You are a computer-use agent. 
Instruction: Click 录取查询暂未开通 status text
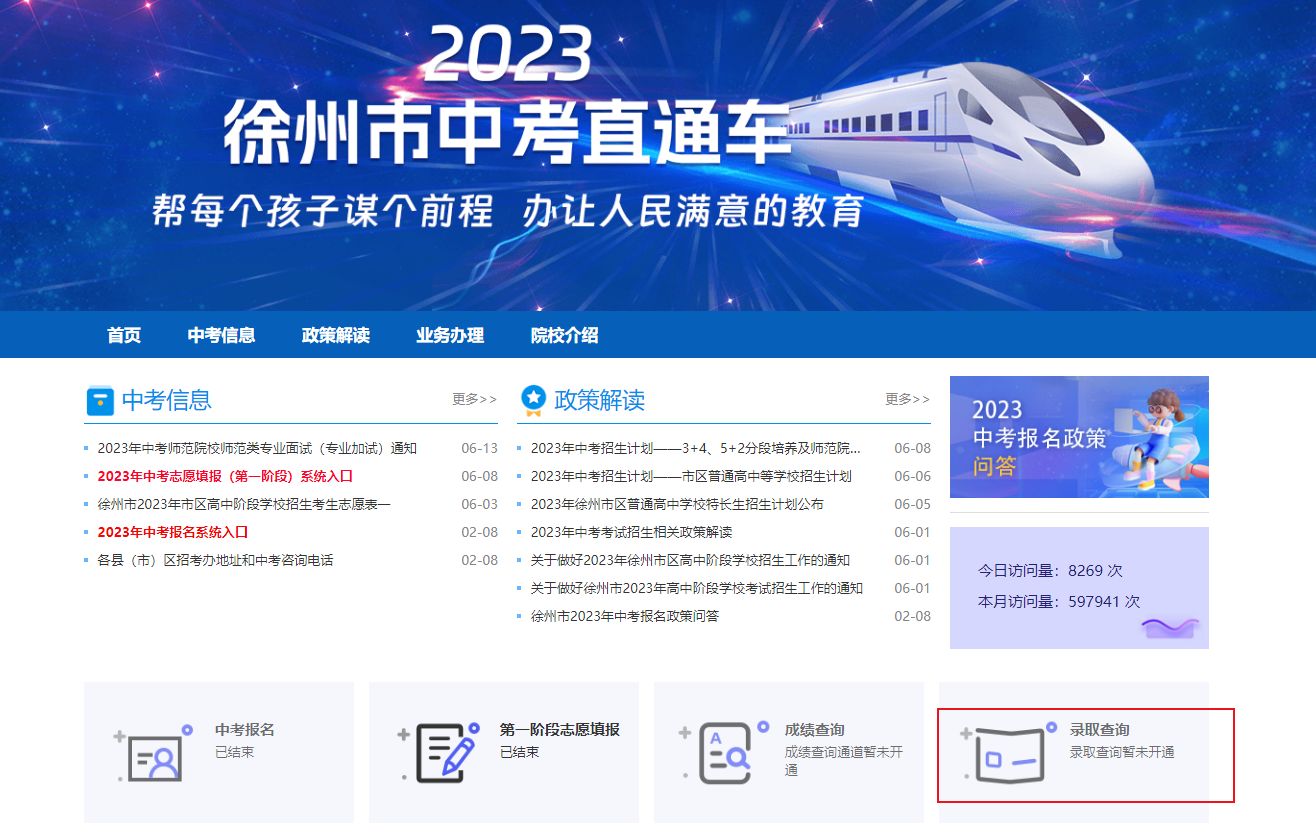1122,752
